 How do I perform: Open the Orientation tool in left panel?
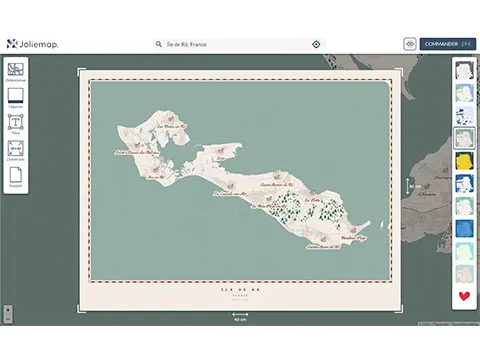point(16,72)
